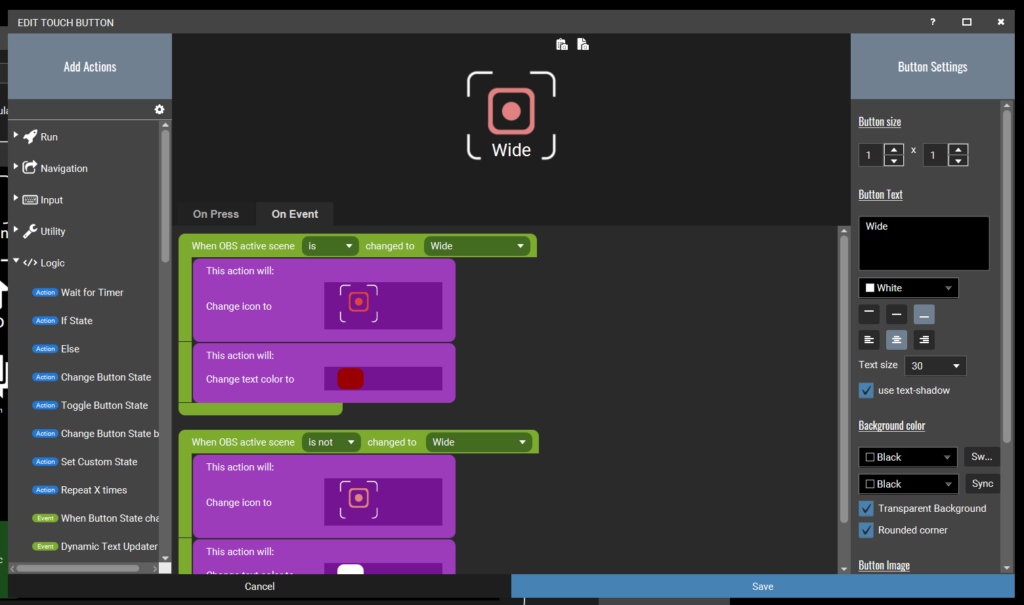Click the rocket icon beside Run
Screen dimensions: 1024x605
click(30, 136)
